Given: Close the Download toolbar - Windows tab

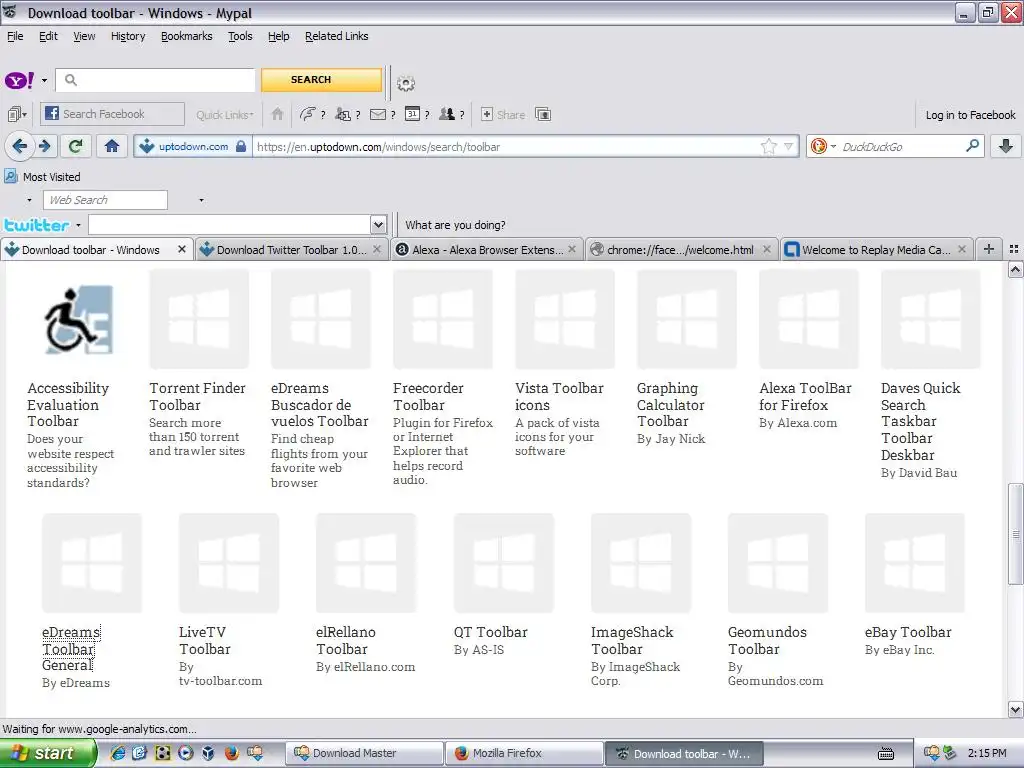Looking at the screenshot, I should coord(182,249).
